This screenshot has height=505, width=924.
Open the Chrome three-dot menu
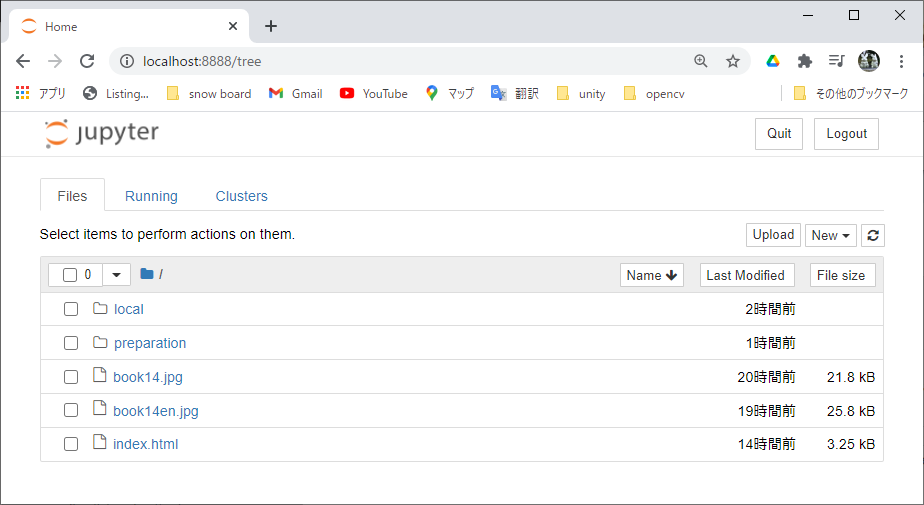pyautogui.click(x=901, y=61)
